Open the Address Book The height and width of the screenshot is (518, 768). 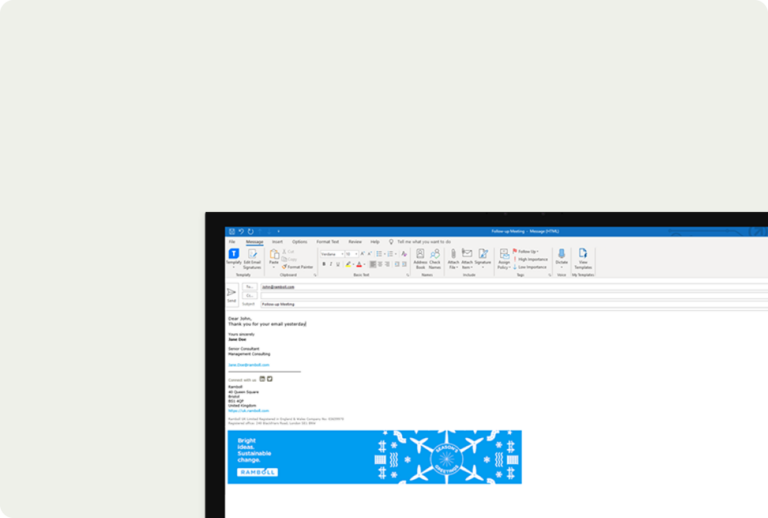[x=420, y=256]
